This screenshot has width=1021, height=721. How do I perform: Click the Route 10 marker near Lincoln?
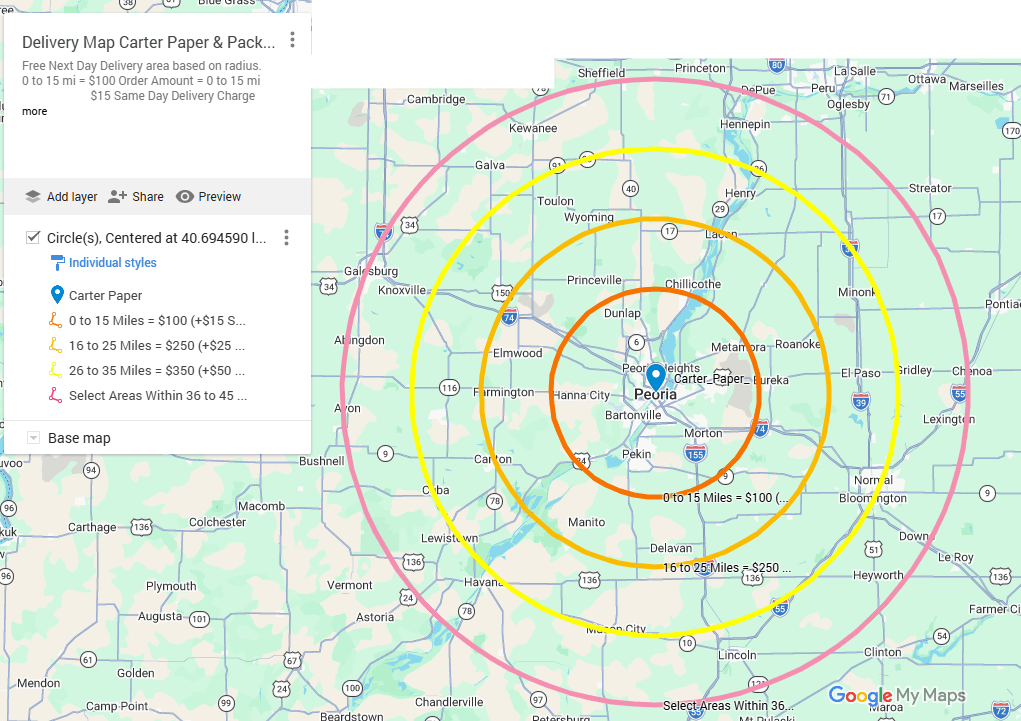[x=687, y=643]
